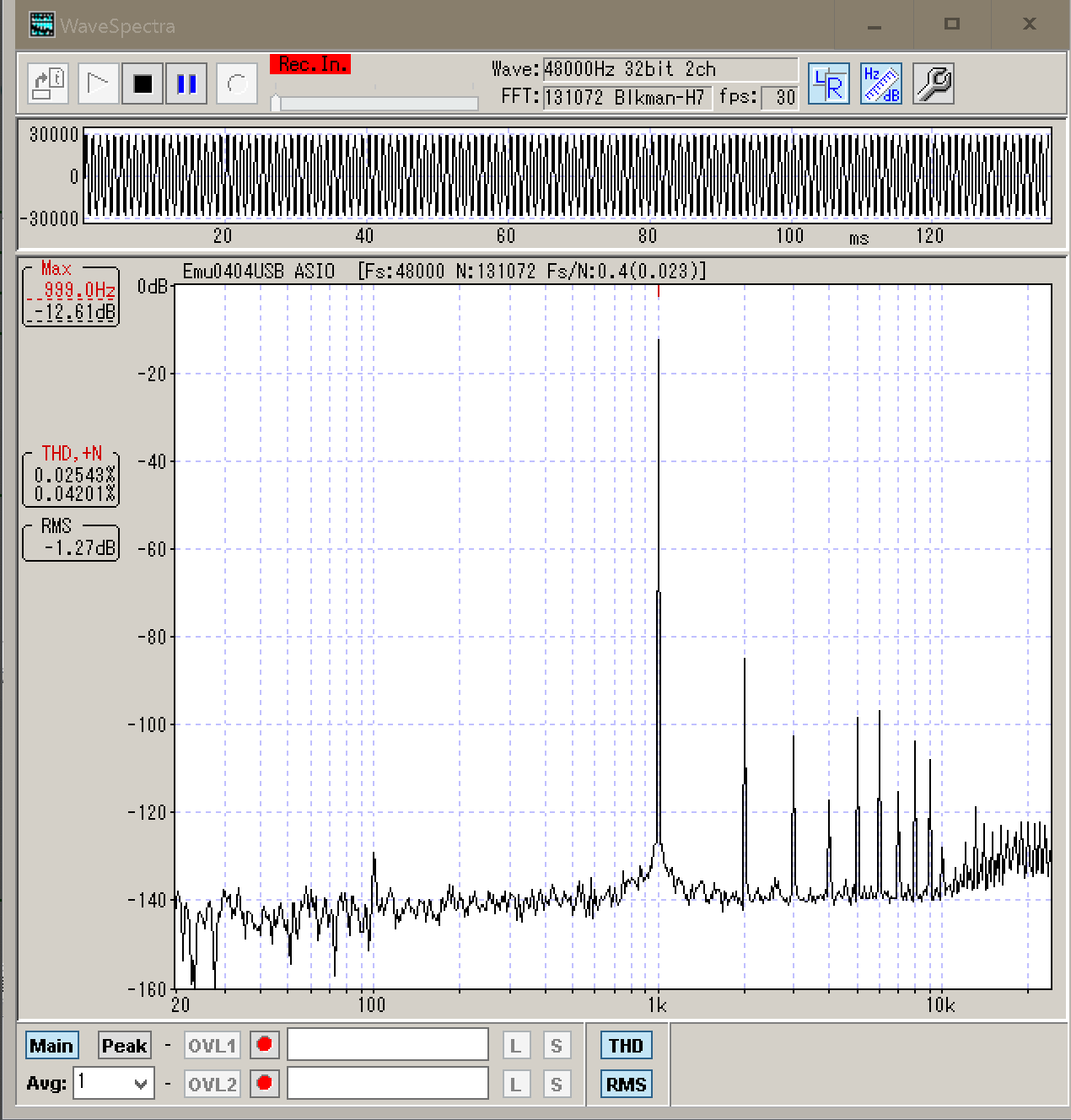Toggle the OVL1 overlay button
The height and width of the screenshot is (1120, 1071).
[212, 1046]
